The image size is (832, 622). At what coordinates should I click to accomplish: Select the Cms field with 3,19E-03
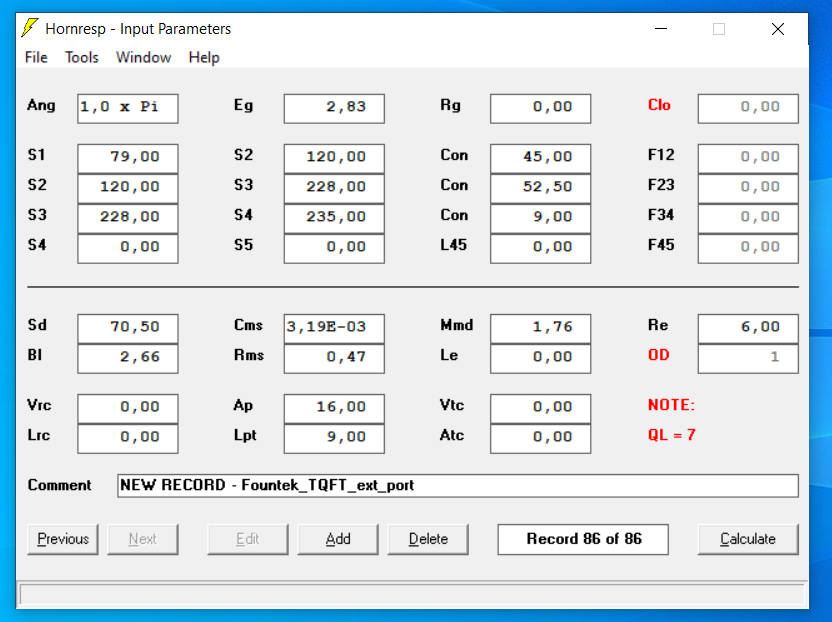pyautogui.click(x=334, y=329)
